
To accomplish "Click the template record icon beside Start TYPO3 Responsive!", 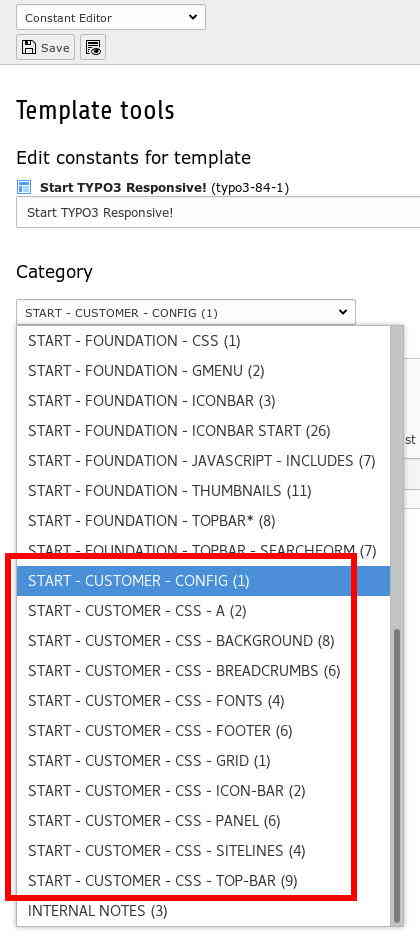I will 24,188.
